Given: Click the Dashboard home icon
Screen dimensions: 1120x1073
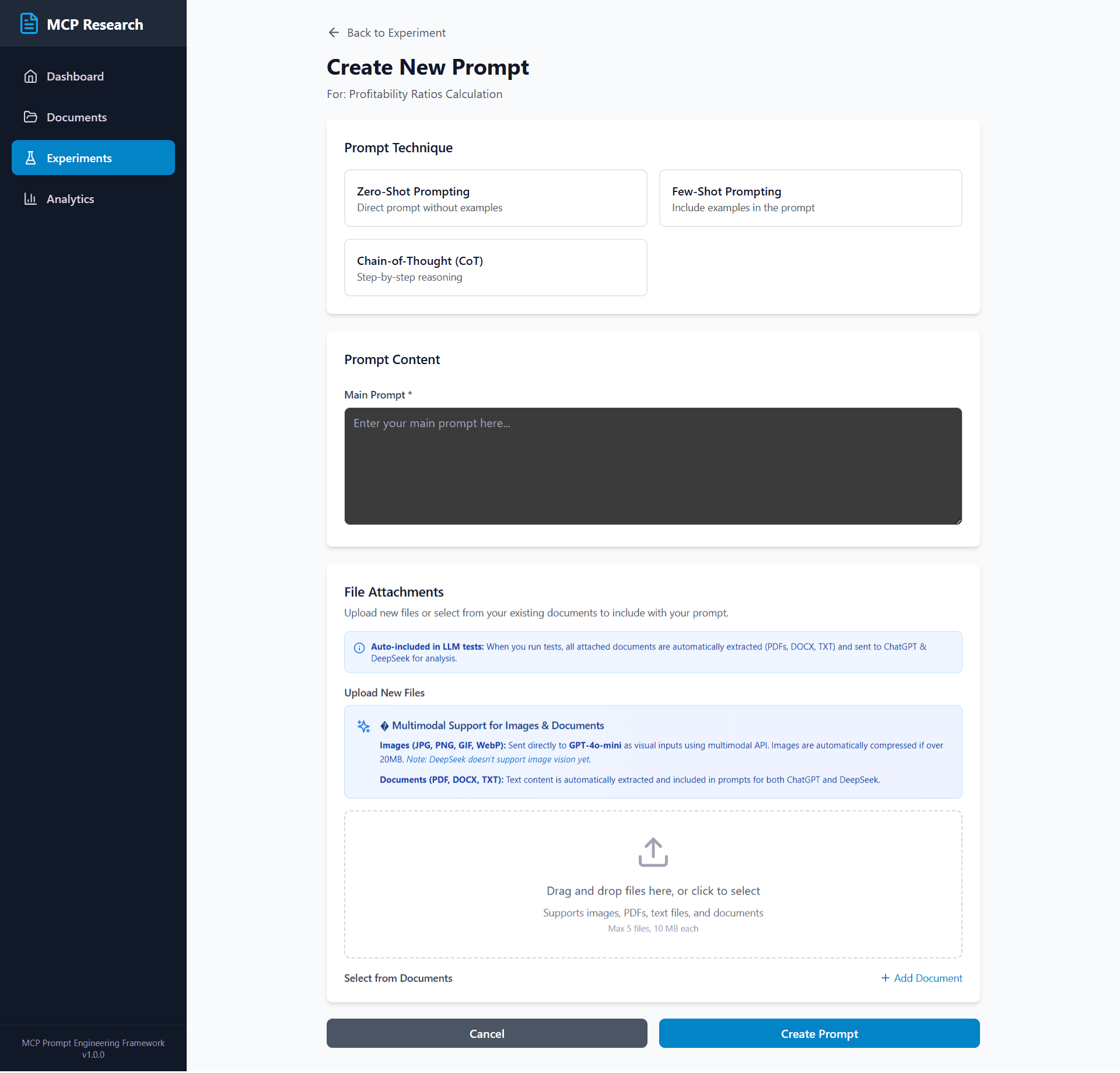Looking at the screenshot, I should 30,76.
